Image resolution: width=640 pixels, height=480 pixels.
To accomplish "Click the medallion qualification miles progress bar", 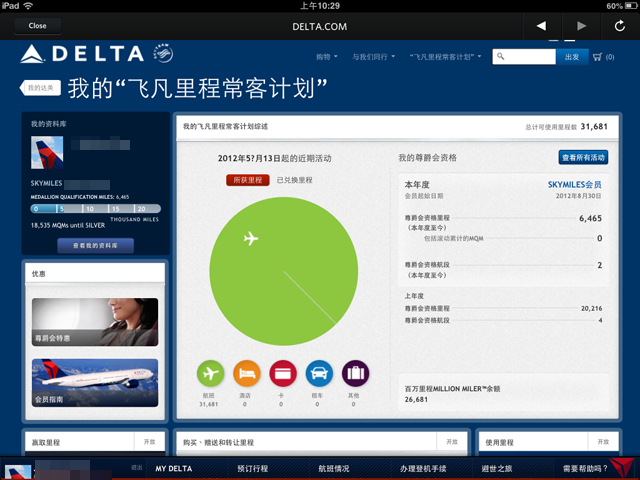I will tap(96, 209).
